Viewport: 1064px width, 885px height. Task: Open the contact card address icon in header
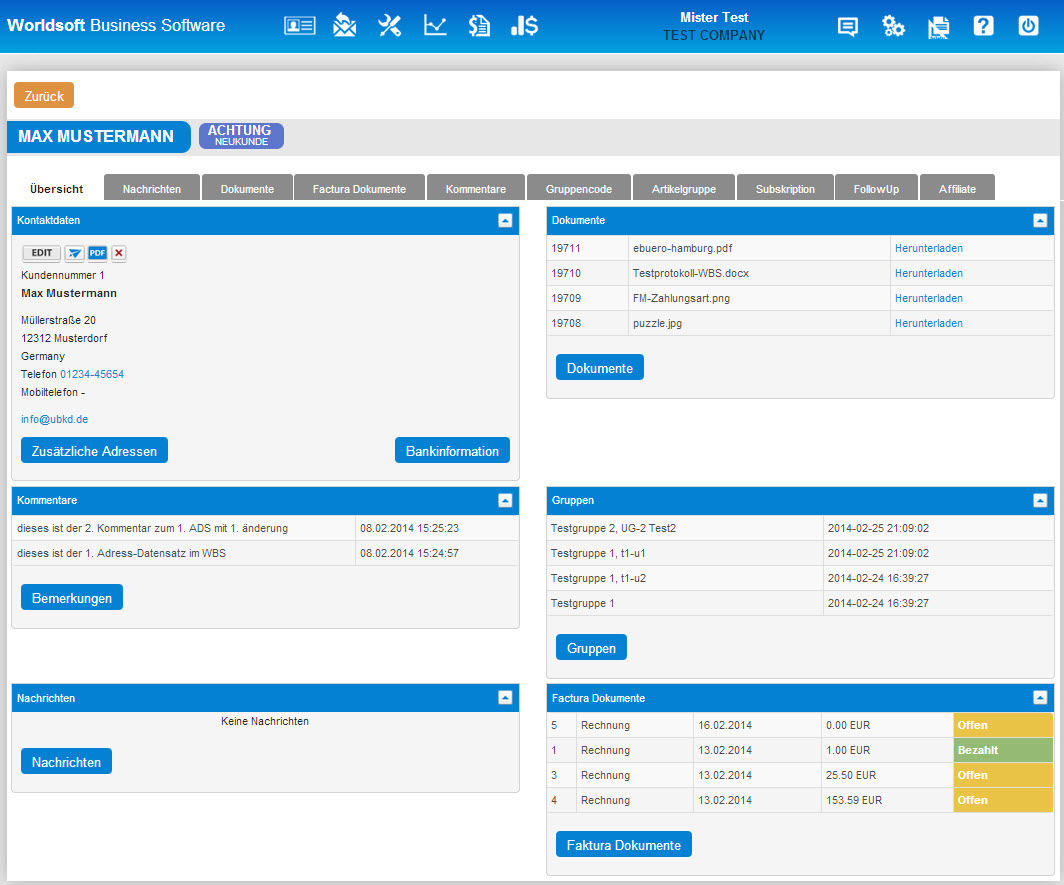click(x=299, y=26)
